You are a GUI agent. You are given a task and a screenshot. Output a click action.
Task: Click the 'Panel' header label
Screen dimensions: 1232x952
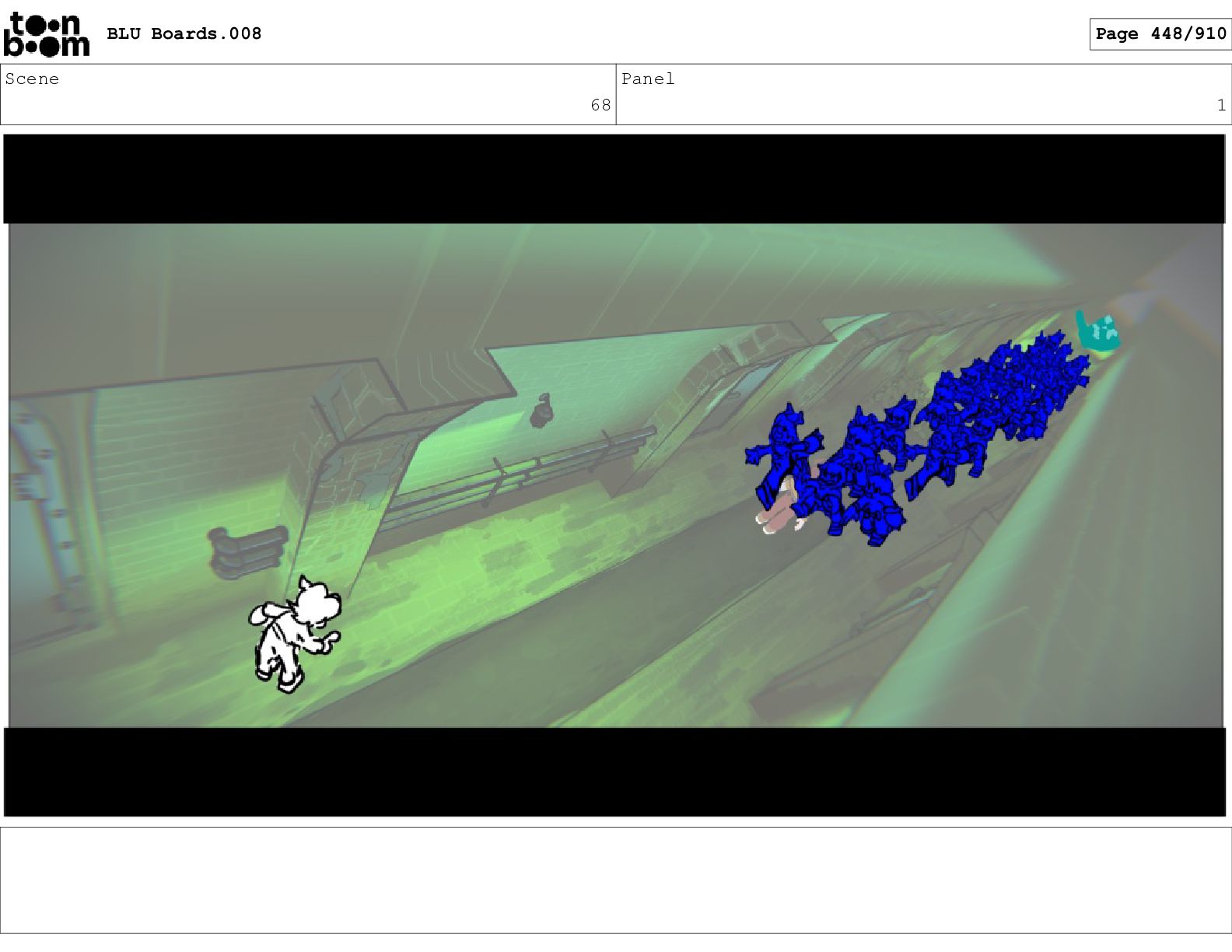(x=648, y=79)
